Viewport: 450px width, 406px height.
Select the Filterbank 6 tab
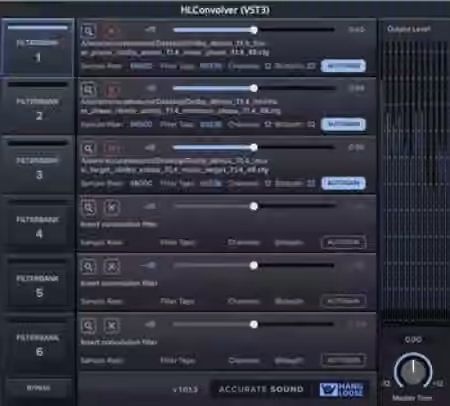coord(38,342)
